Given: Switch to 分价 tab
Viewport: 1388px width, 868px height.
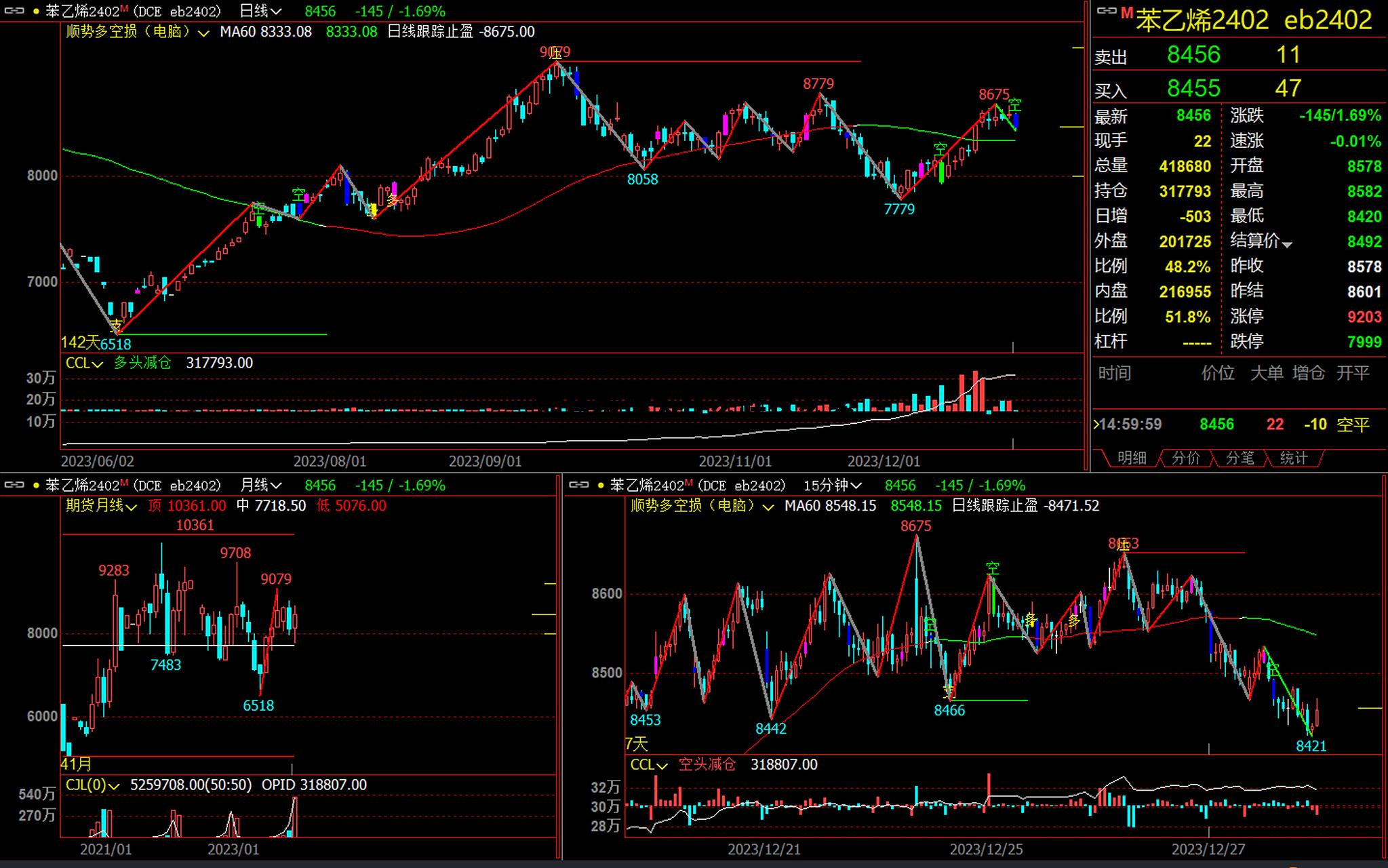Looking at the screenshot, I should click(x=1185, y=458).
